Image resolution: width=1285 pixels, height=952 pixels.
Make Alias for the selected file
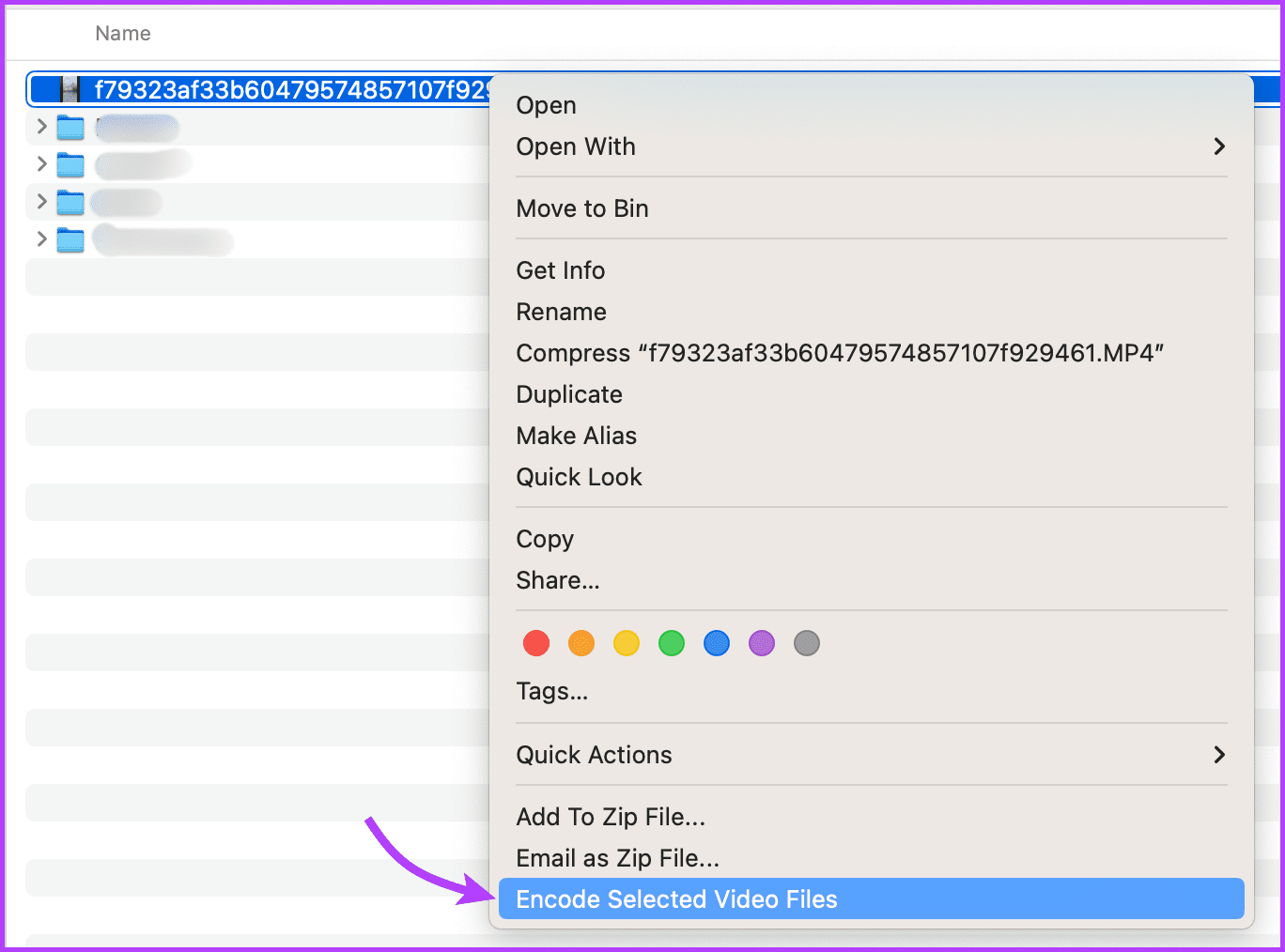(x=576, y=436)
